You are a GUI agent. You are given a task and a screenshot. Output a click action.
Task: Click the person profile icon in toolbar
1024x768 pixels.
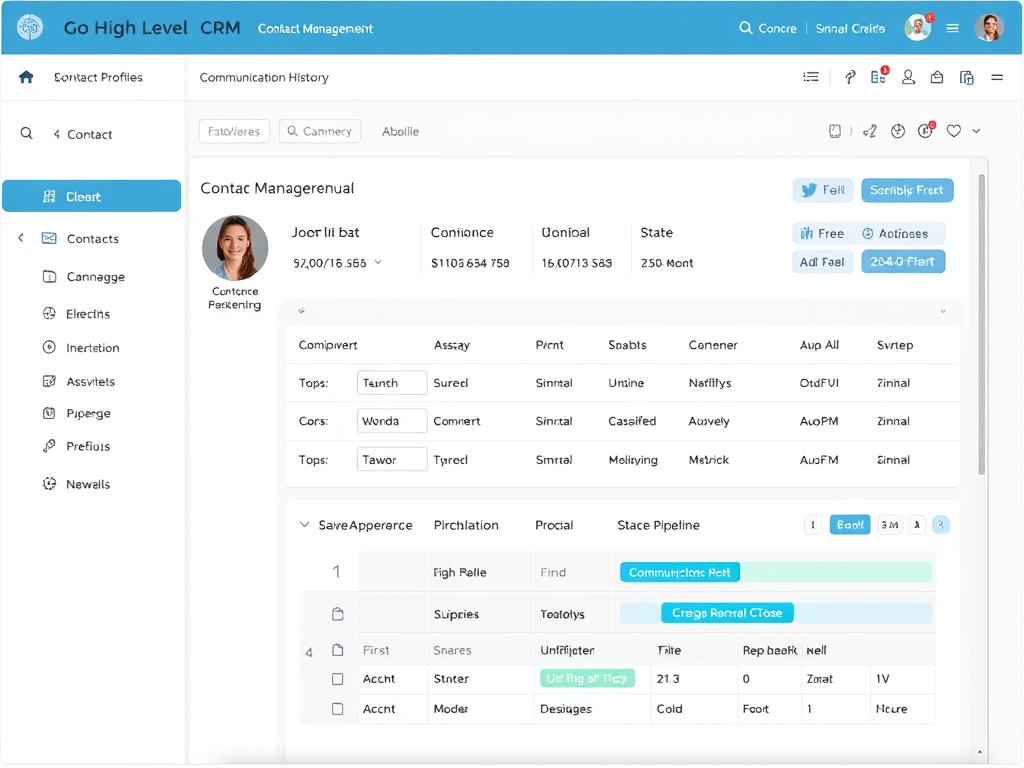pyautogui.click(x=908, y=77)
